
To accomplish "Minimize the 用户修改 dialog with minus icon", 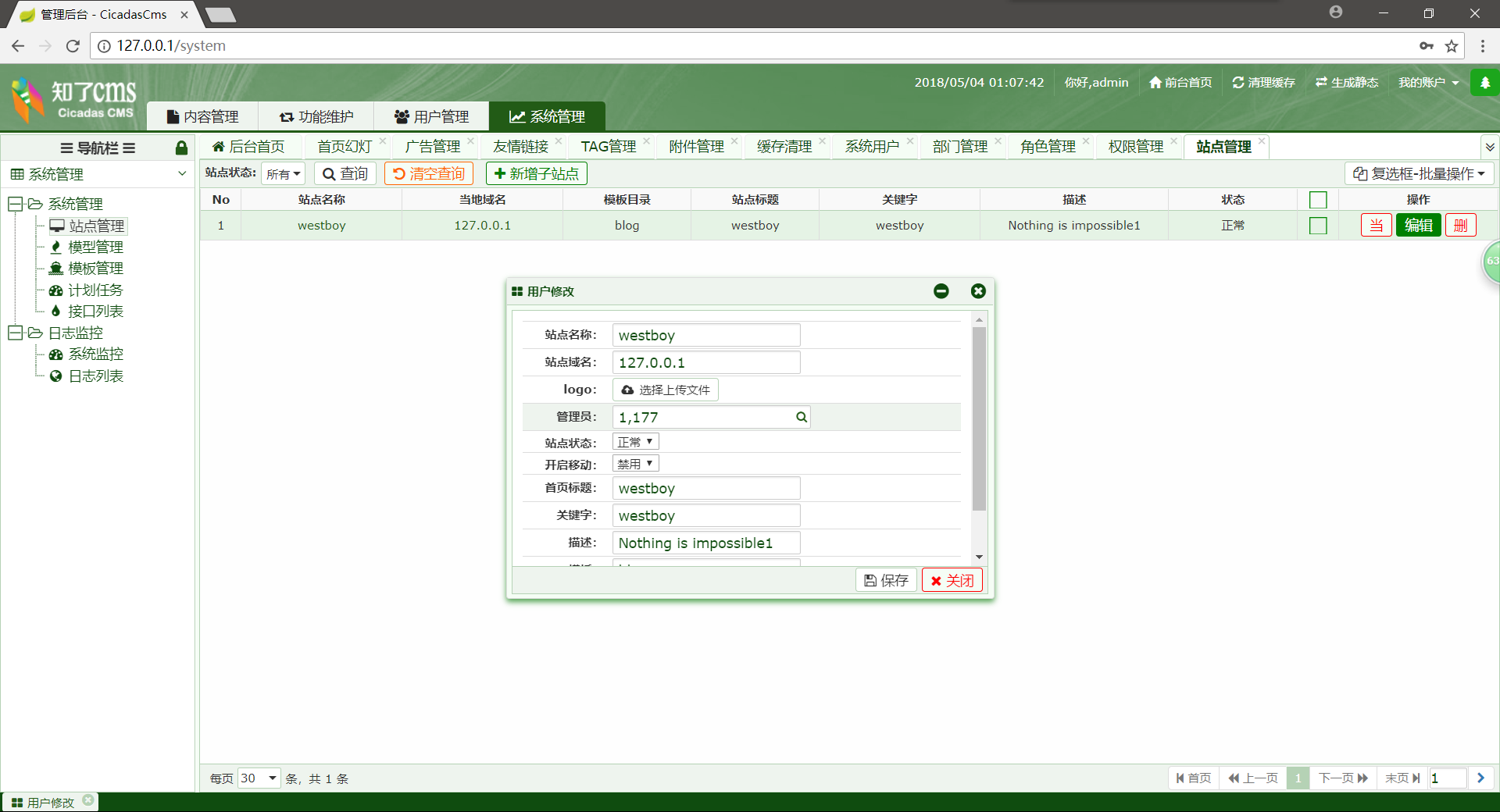I will (x=941, y=291).
